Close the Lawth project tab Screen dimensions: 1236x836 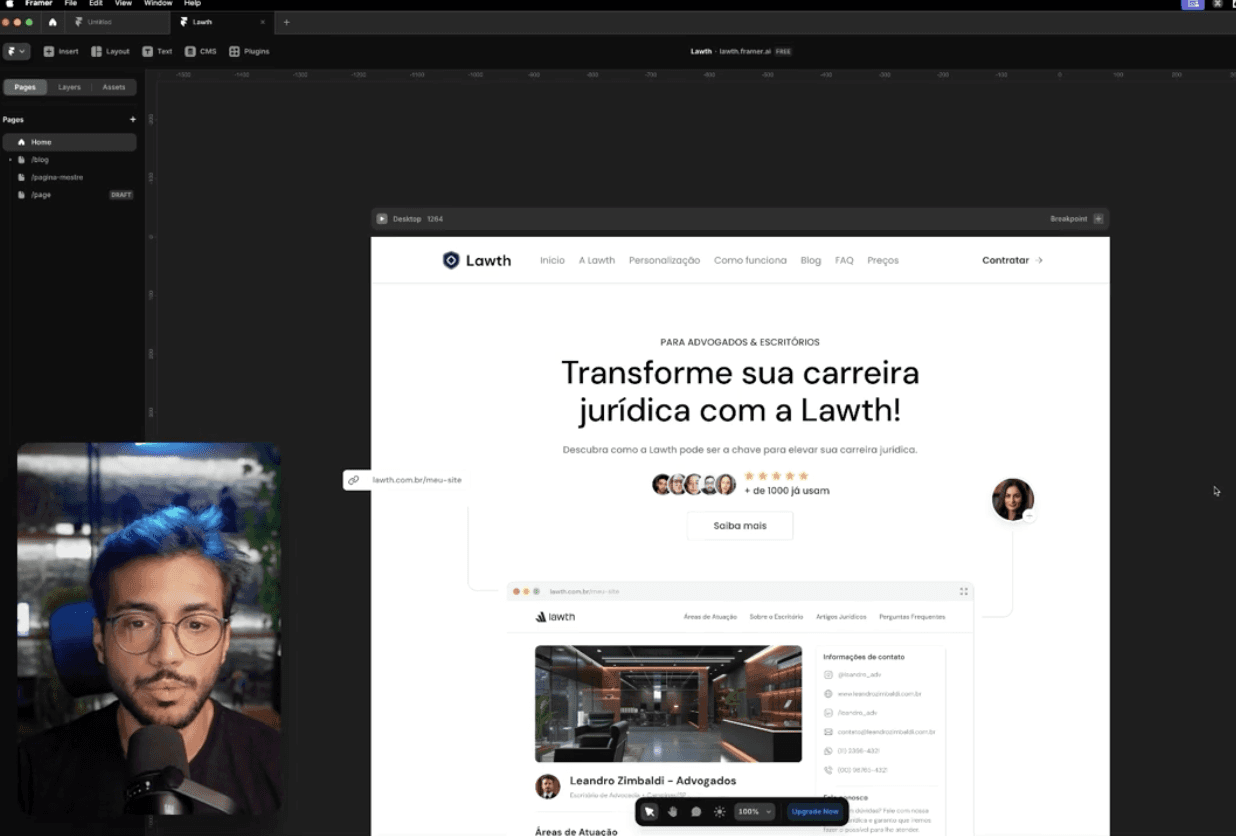263,22
